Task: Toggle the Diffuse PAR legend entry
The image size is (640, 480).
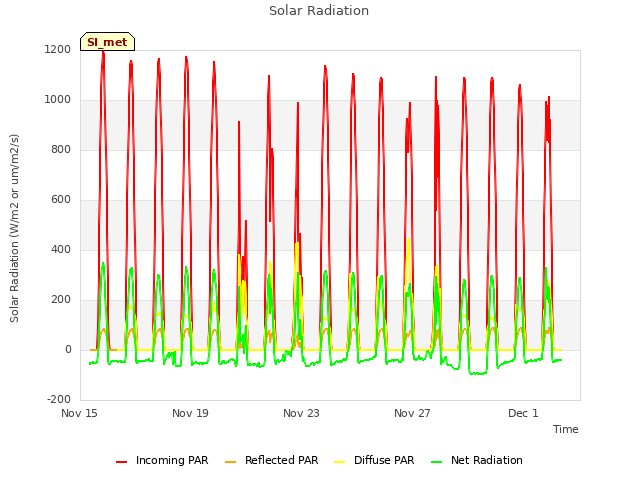Action: (x=374, y=460)
